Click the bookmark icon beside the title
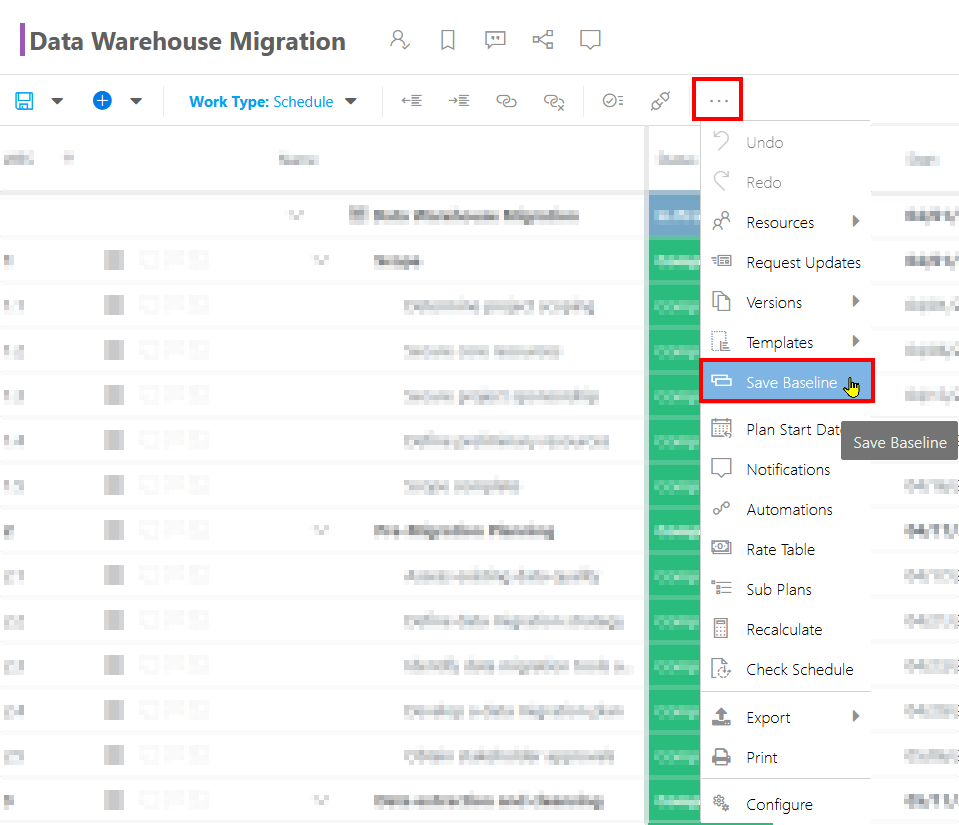 pyautogui.click(x=448, y=40)
